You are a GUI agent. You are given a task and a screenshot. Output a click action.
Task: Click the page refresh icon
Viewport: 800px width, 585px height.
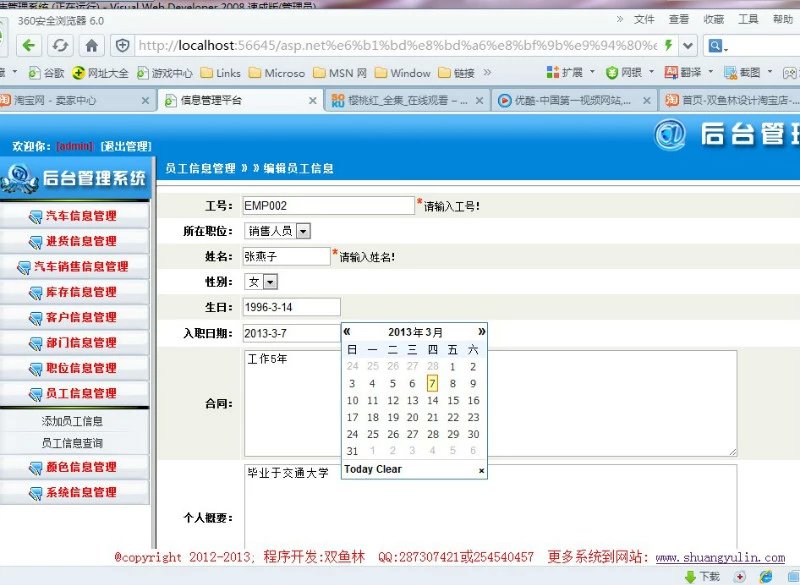[61, 45]
